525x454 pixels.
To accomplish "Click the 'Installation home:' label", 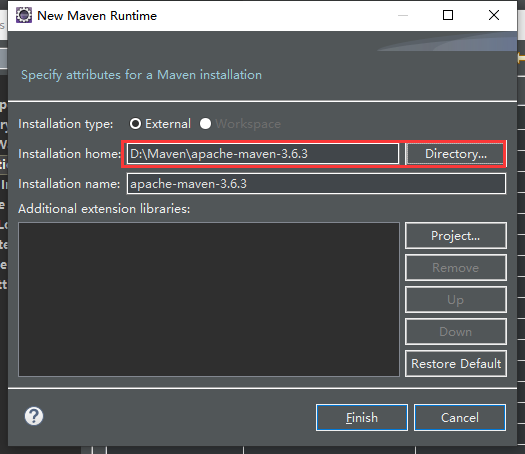I will 69,154.
